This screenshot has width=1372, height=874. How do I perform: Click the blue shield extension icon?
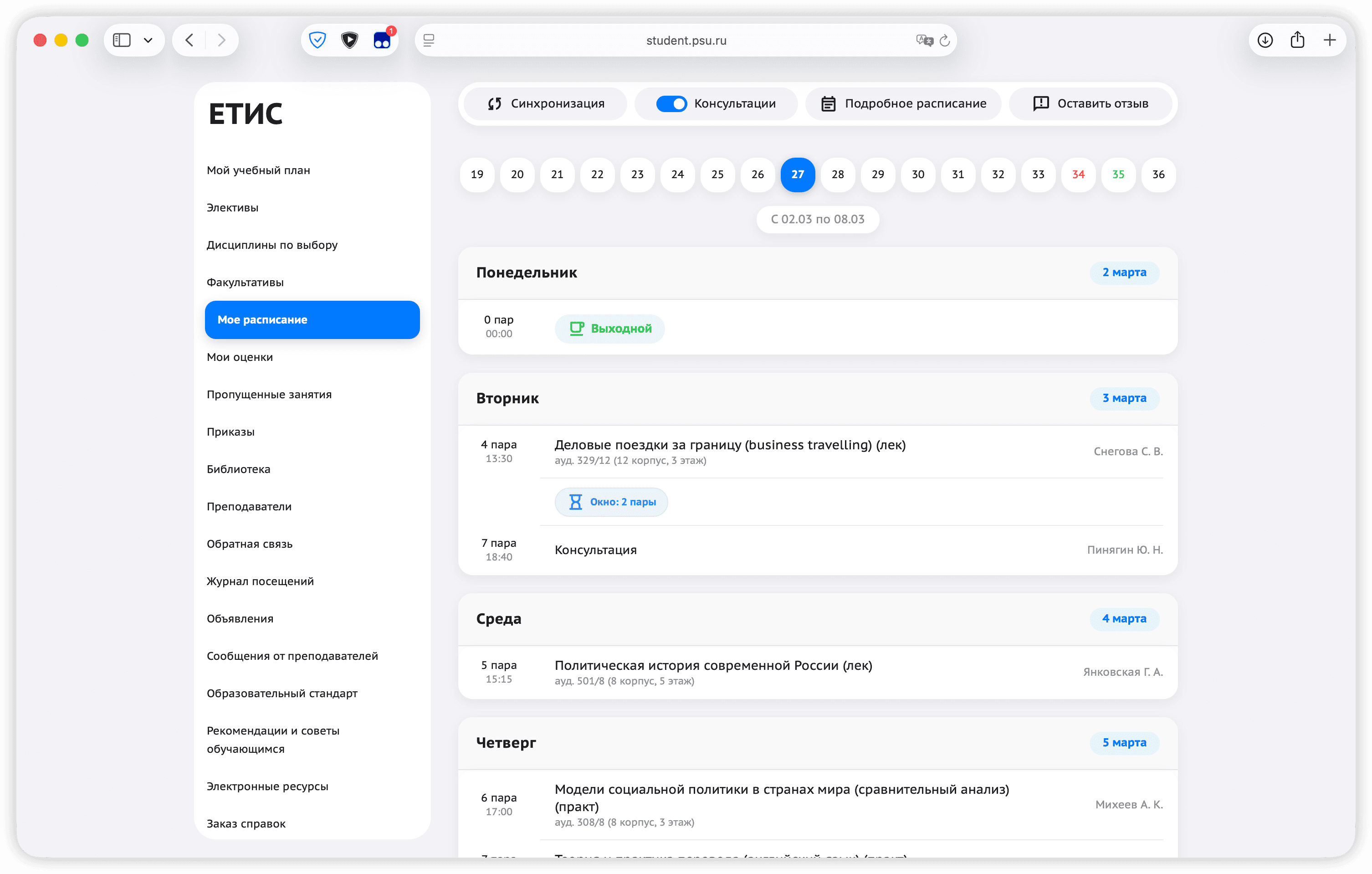[x=317, y=40]
